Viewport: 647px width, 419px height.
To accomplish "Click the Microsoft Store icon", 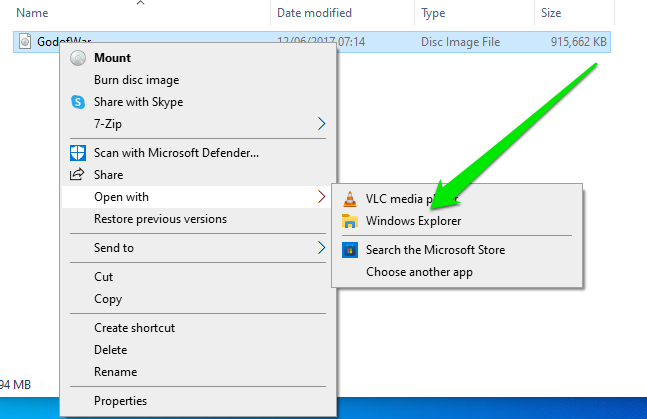I will pos(349,250).
